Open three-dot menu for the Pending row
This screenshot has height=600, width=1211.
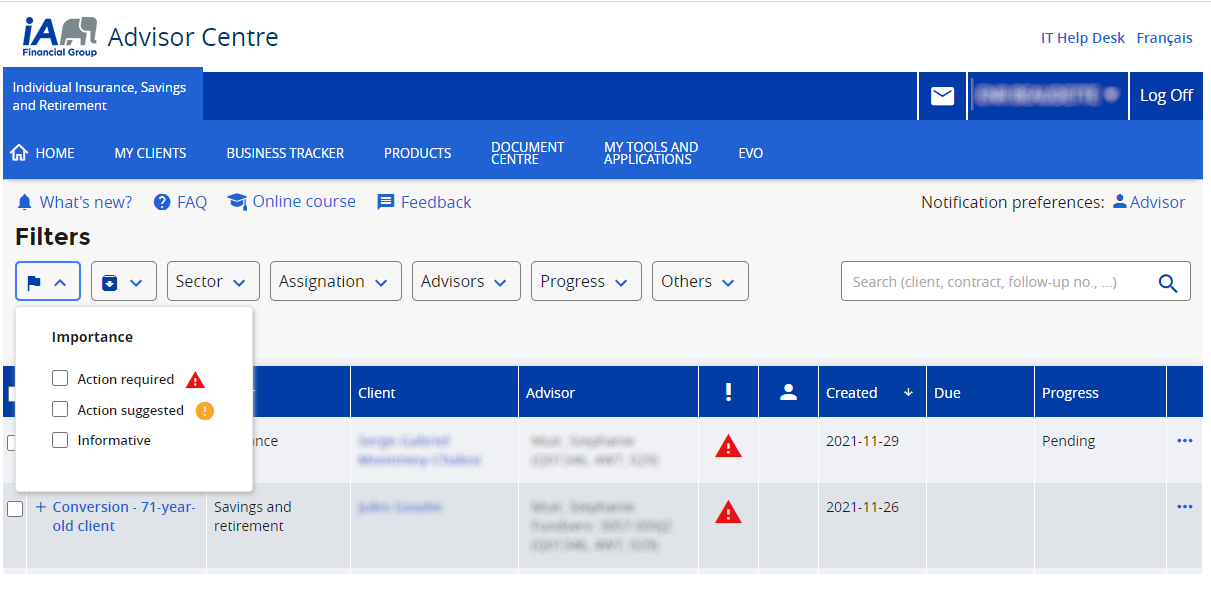coord(1185,441)
